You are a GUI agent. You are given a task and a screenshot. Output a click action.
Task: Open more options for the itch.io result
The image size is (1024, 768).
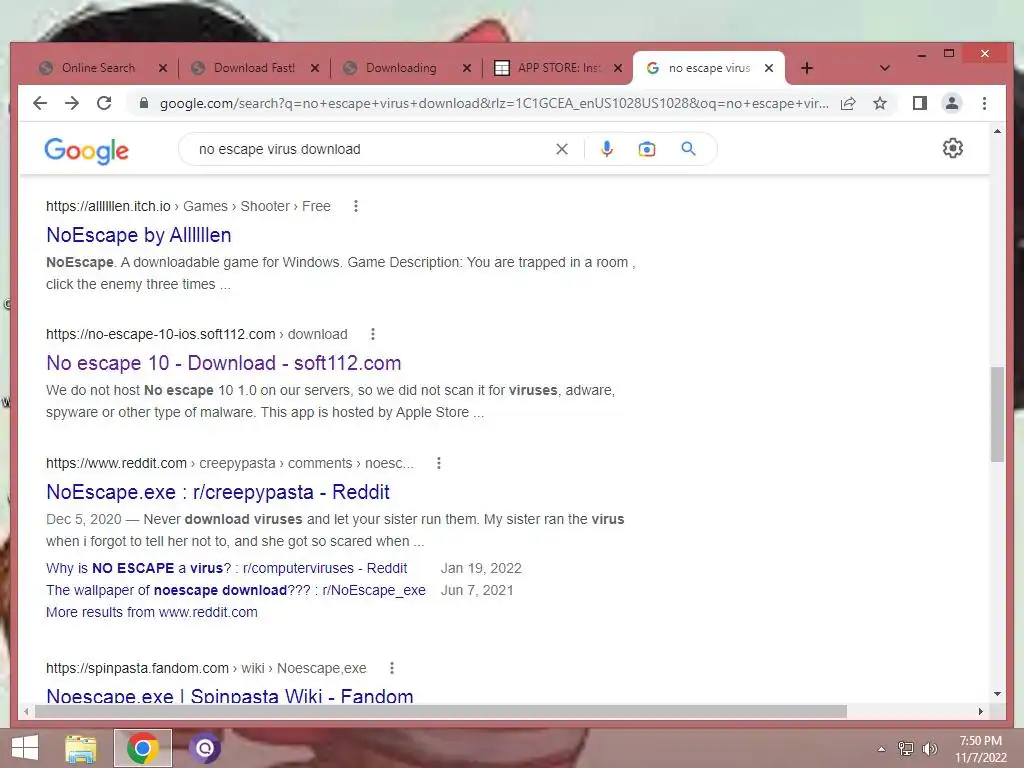356,206
